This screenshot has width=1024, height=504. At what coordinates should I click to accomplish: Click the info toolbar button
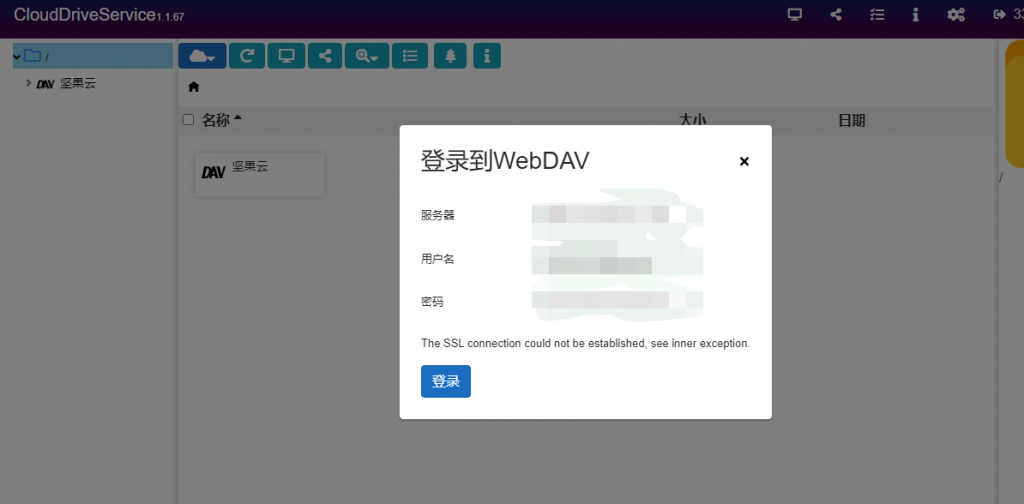tap(487, 56)
